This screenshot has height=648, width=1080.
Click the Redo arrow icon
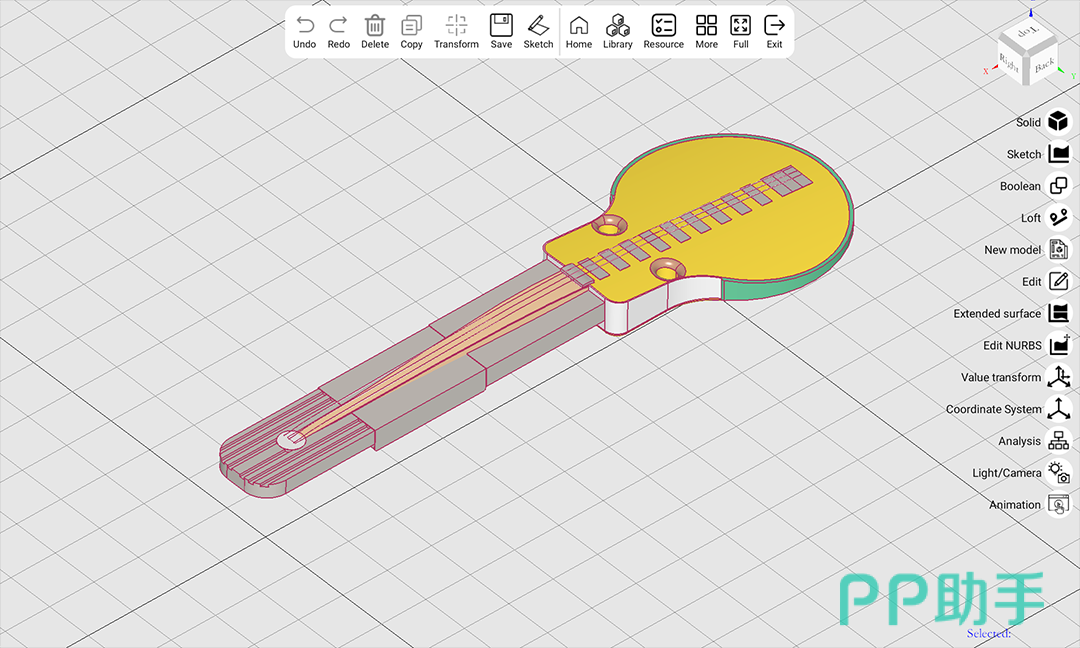pos(339,26)
